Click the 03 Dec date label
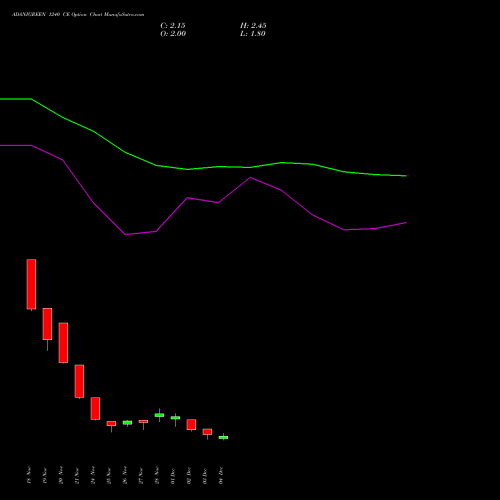500x500 pixels. [x=205, y=476]
